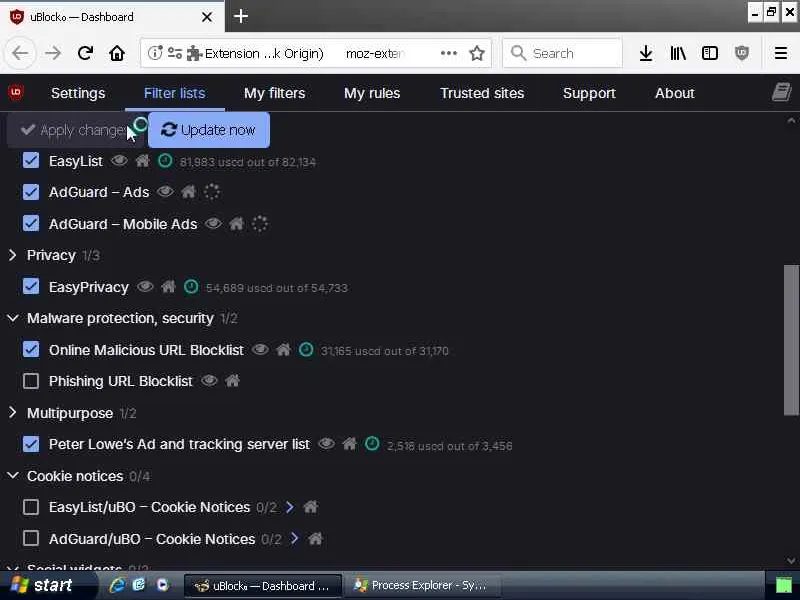
Task: View Phishing URL Blocklist eye icon
Action: (209, 381)
